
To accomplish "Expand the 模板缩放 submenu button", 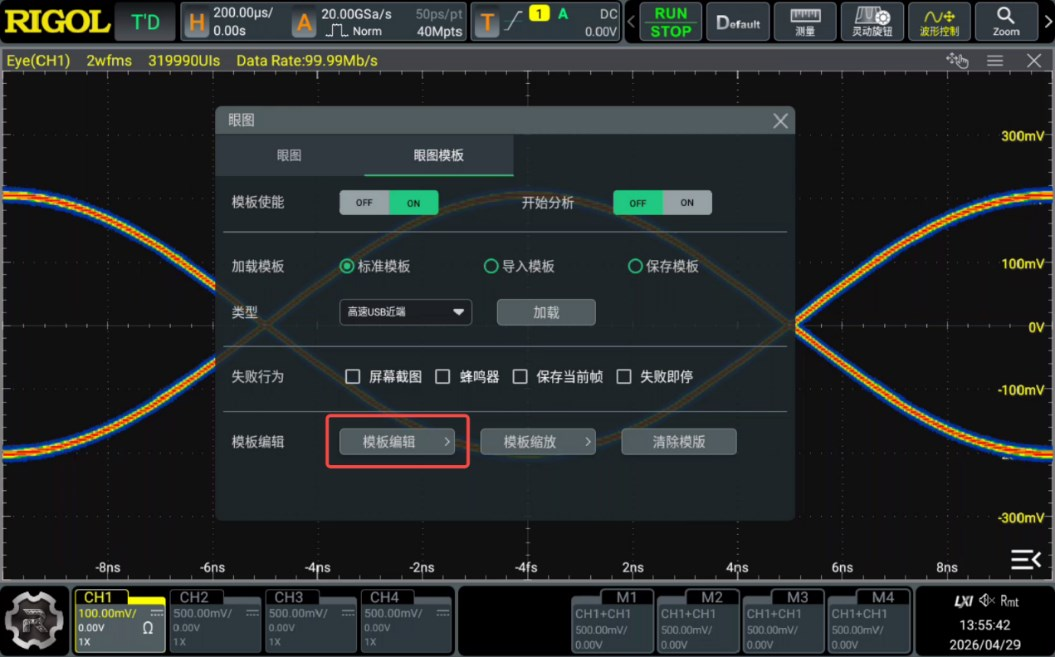I will click(538, 442).
